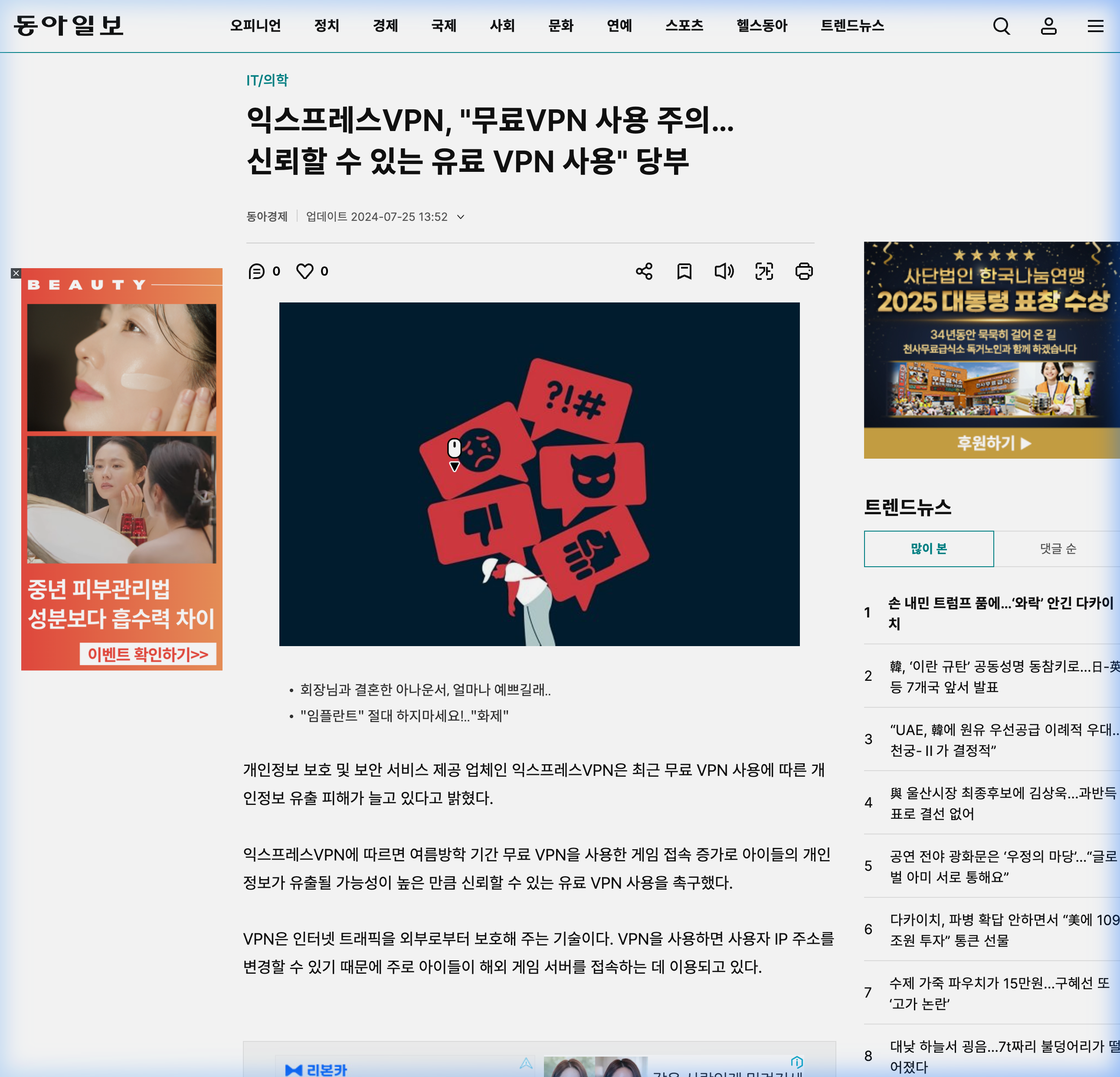Open 경제 menu

click(385, 26)
